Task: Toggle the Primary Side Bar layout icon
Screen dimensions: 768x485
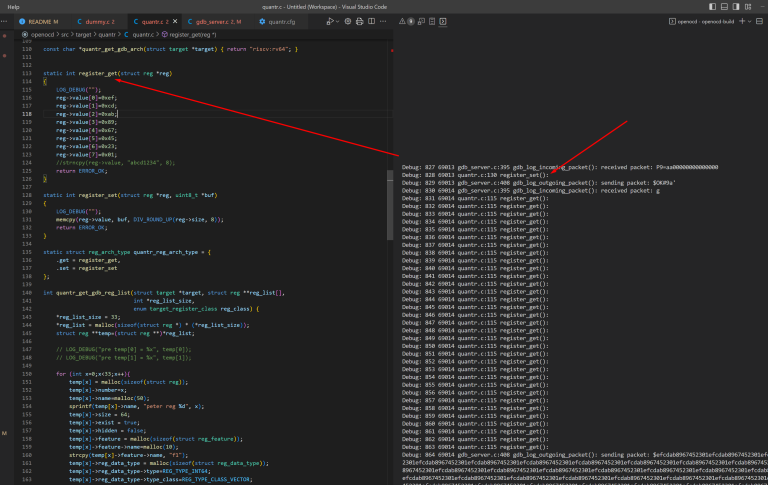Action: [712, 7]
